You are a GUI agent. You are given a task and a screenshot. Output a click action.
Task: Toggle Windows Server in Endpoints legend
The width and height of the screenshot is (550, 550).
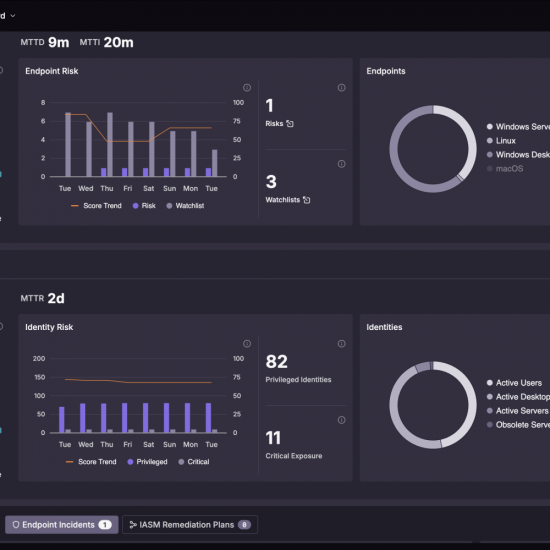tap(518, 127)
